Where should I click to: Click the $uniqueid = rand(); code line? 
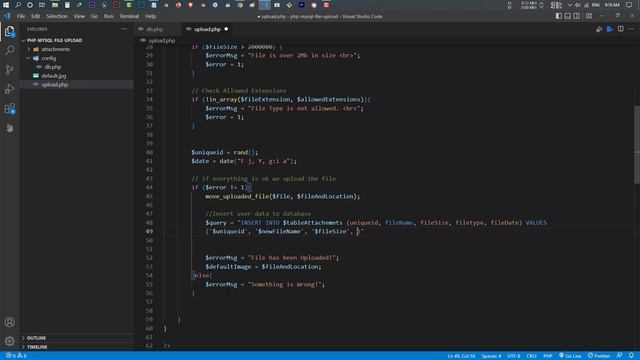click(224, 152)
